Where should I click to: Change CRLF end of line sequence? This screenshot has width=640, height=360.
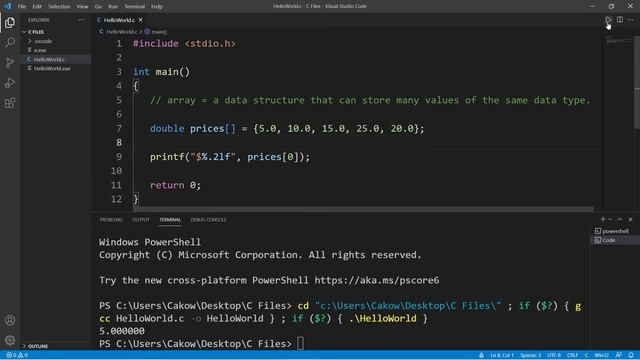572,355
